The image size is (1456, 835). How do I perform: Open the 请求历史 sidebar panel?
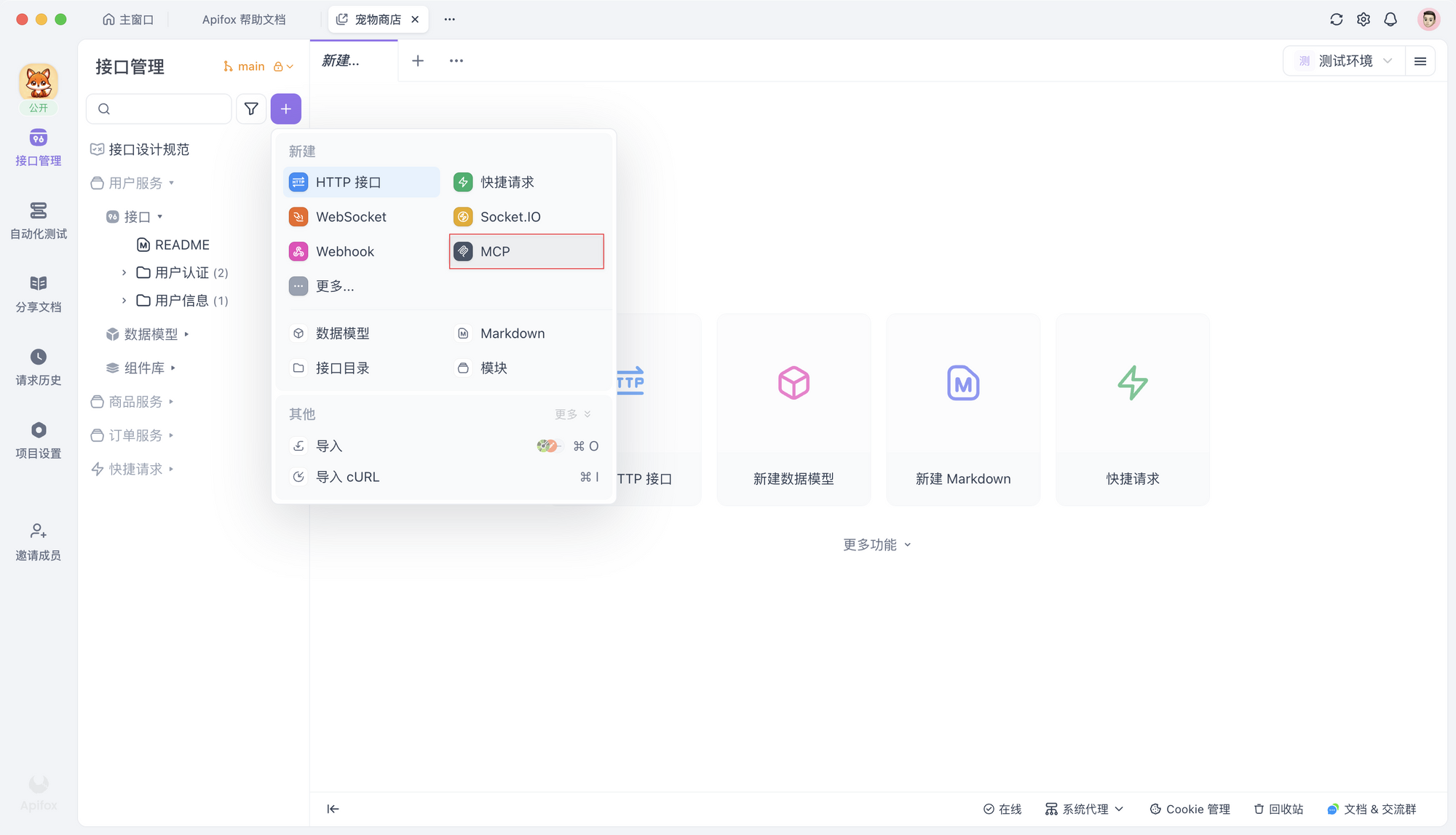(x=37, y=366)
